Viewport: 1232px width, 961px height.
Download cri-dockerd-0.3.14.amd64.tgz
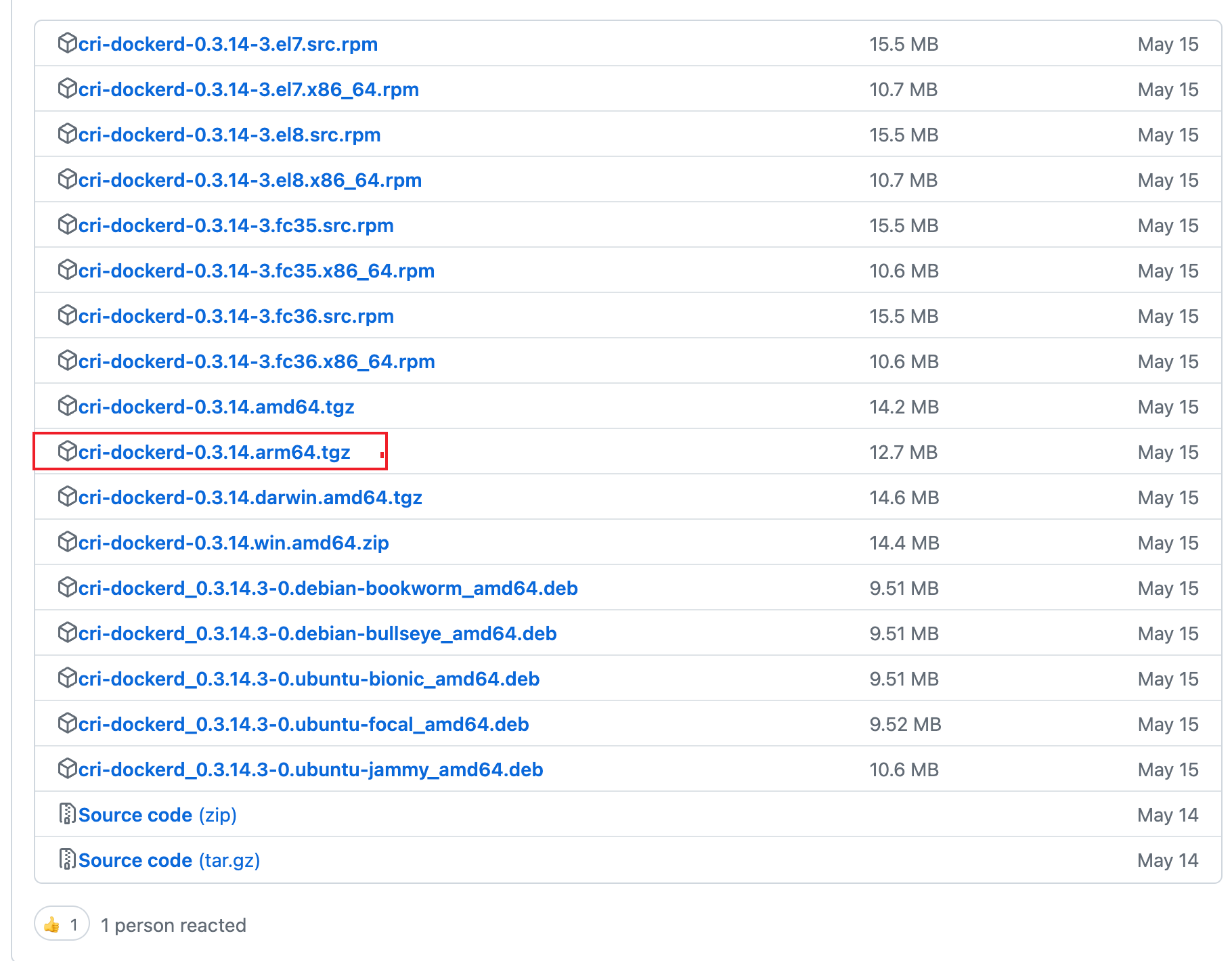(x=216, y=407)
